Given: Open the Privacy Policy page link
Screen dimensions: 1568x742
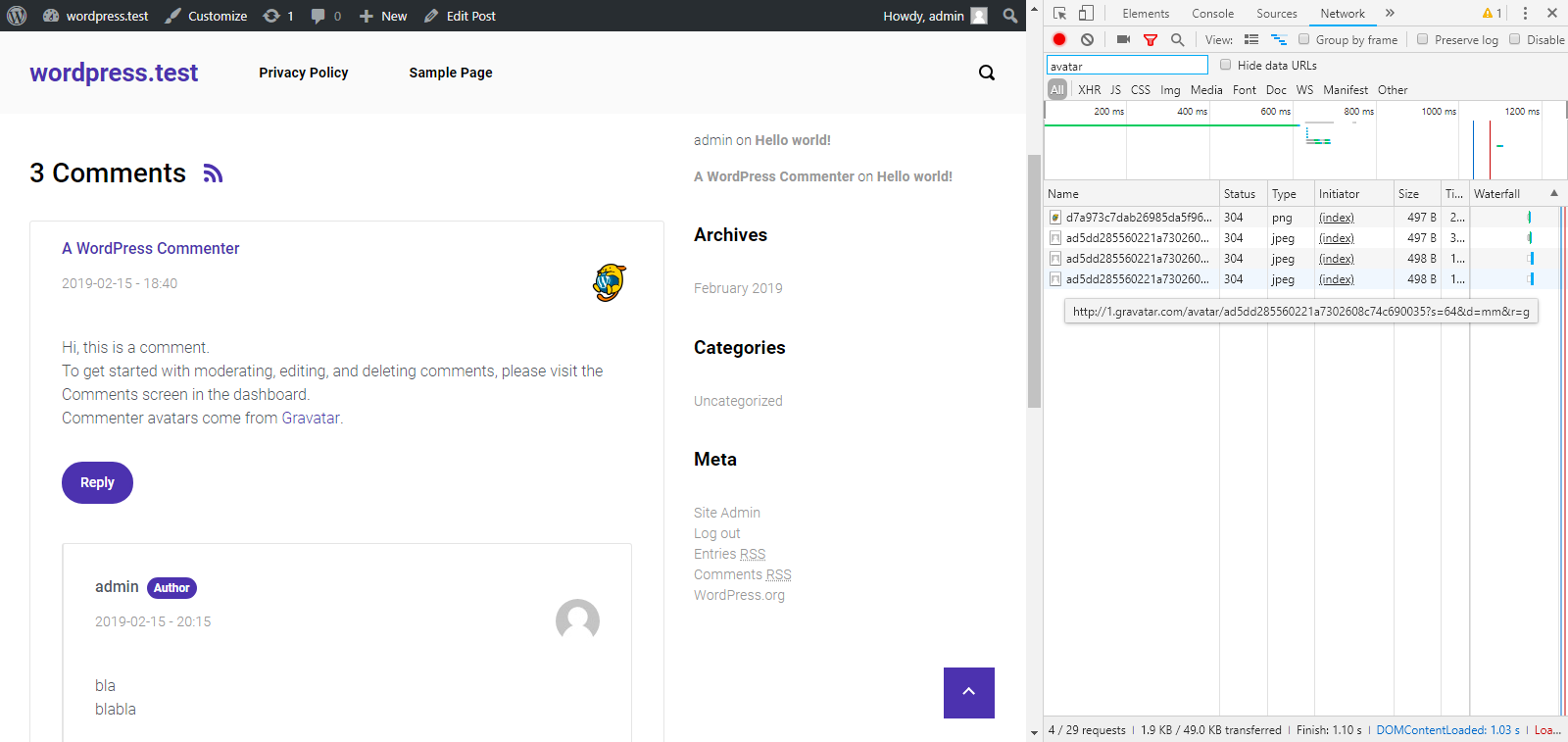Looking at the screenshot, I should [303, 73].
